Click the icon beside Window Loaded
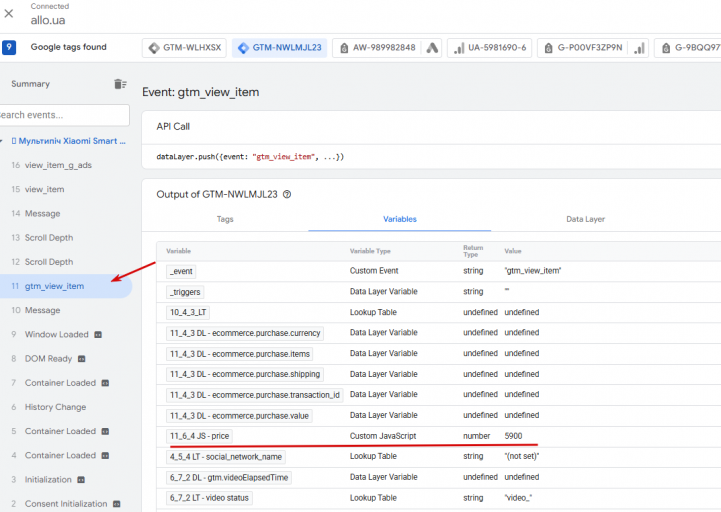 click(98, 334)
